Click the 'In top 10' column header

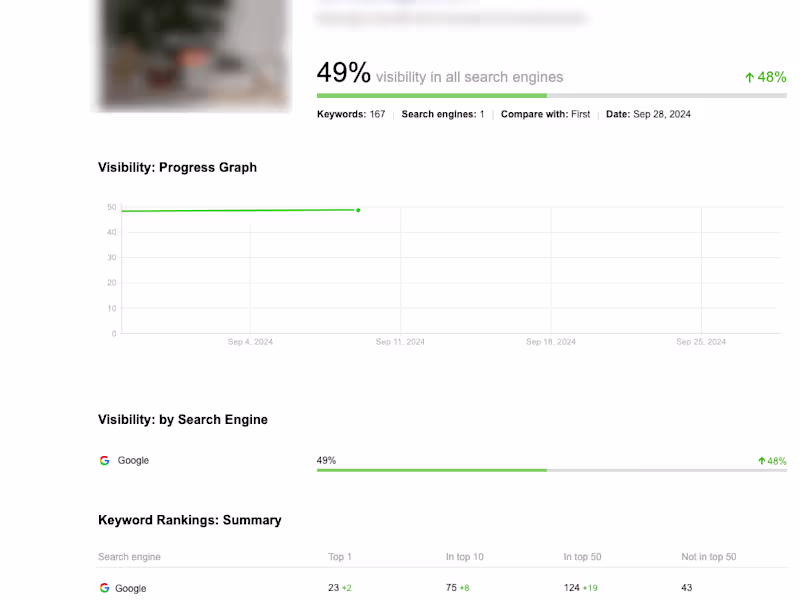pos(465,557)
